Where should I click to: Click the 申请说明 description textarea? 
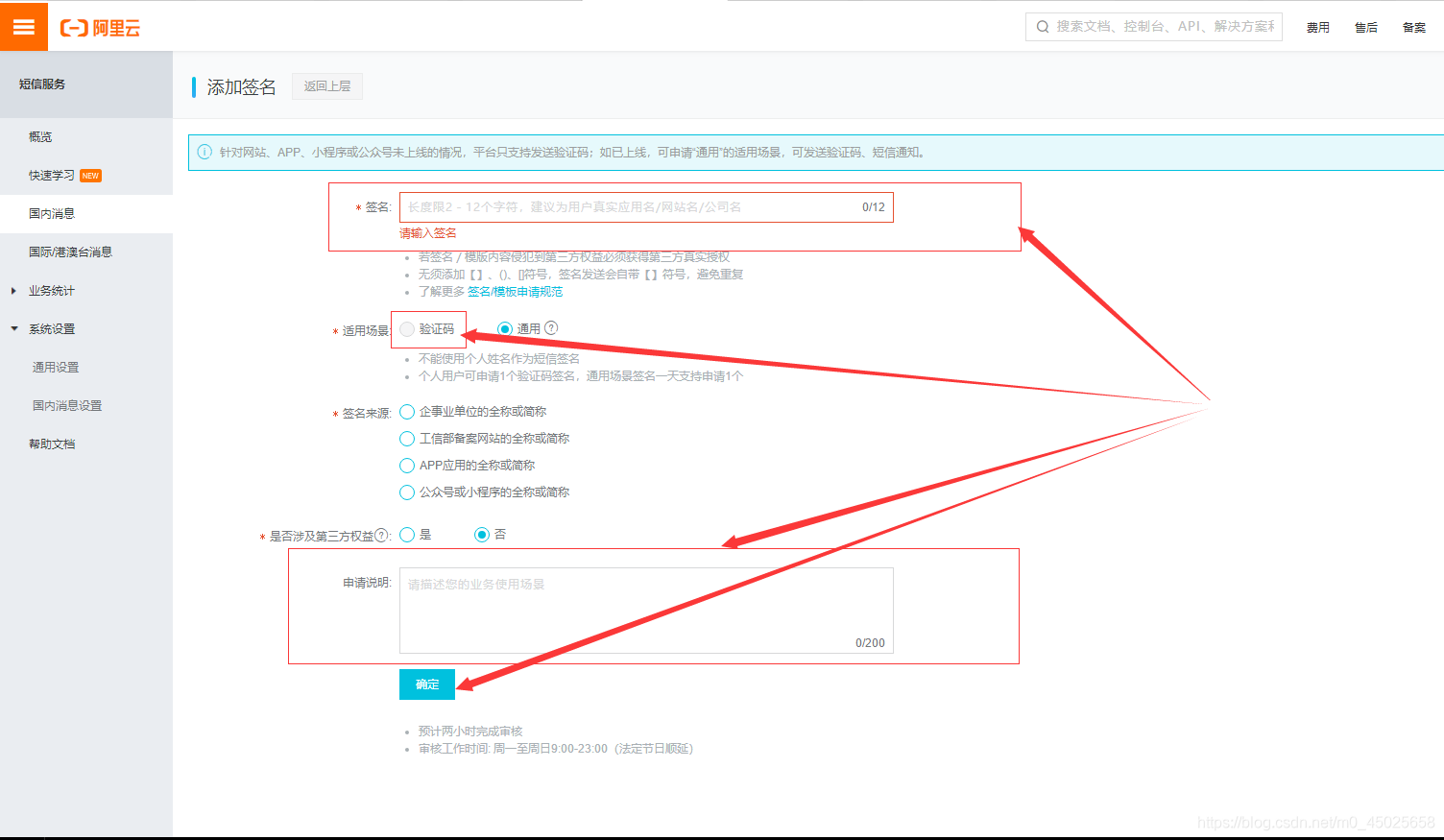coord(646,611)
